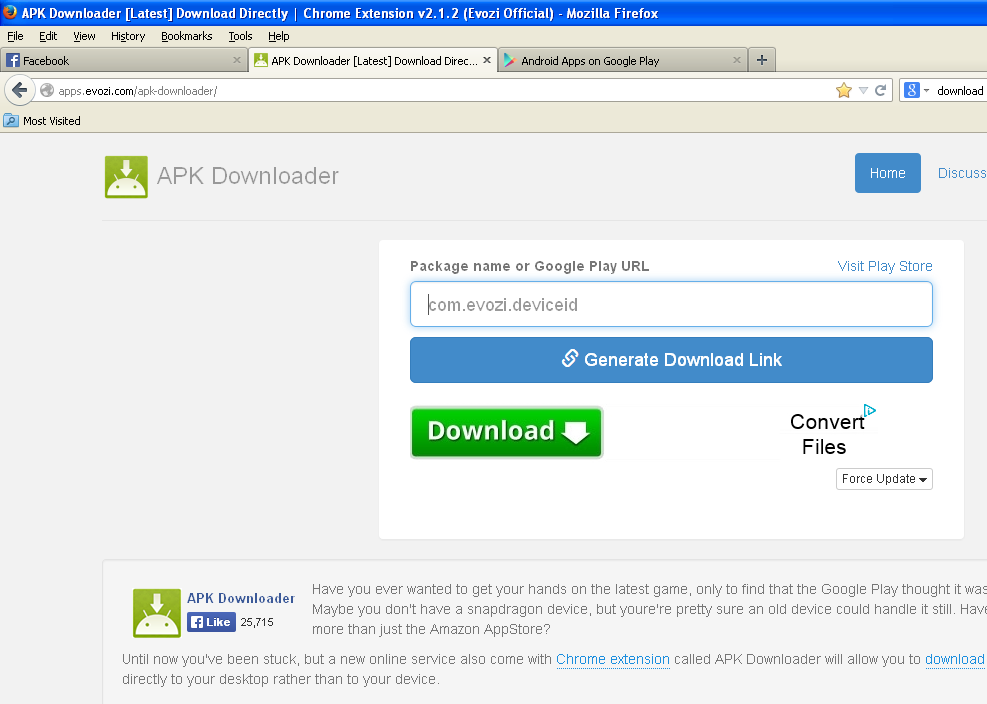Close the Android Apps on Google Play tab
The height and width of the screenshot is (704, 987).
pos(736,60)
